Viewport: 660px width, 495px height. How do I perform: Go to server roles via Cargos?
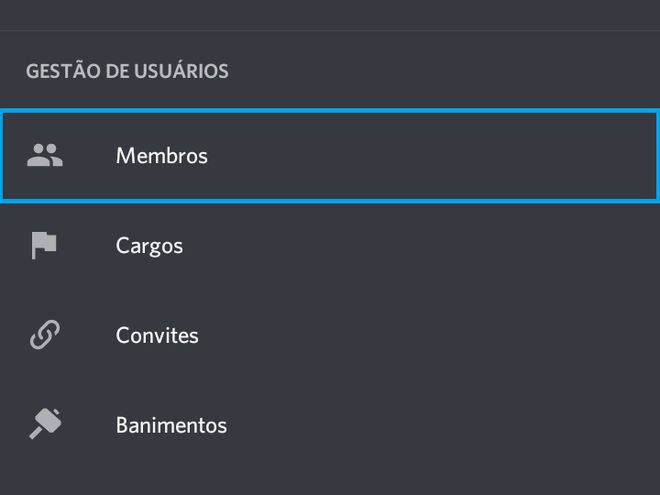[330, 245]
